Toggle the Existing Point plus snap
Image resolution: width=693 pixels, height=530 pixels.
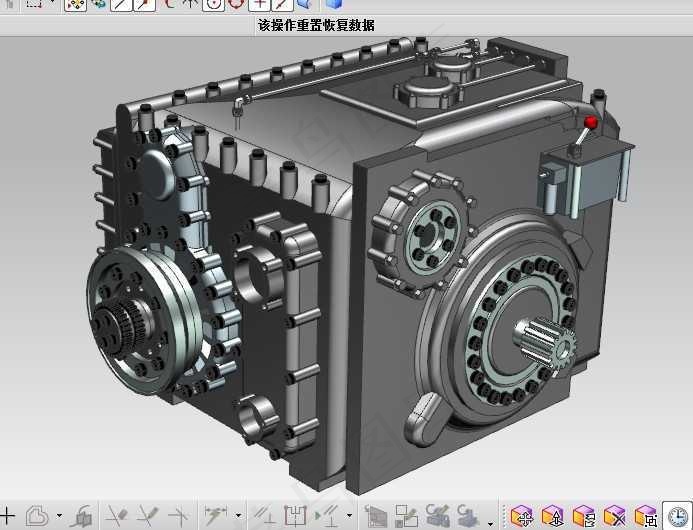point(259,5)
